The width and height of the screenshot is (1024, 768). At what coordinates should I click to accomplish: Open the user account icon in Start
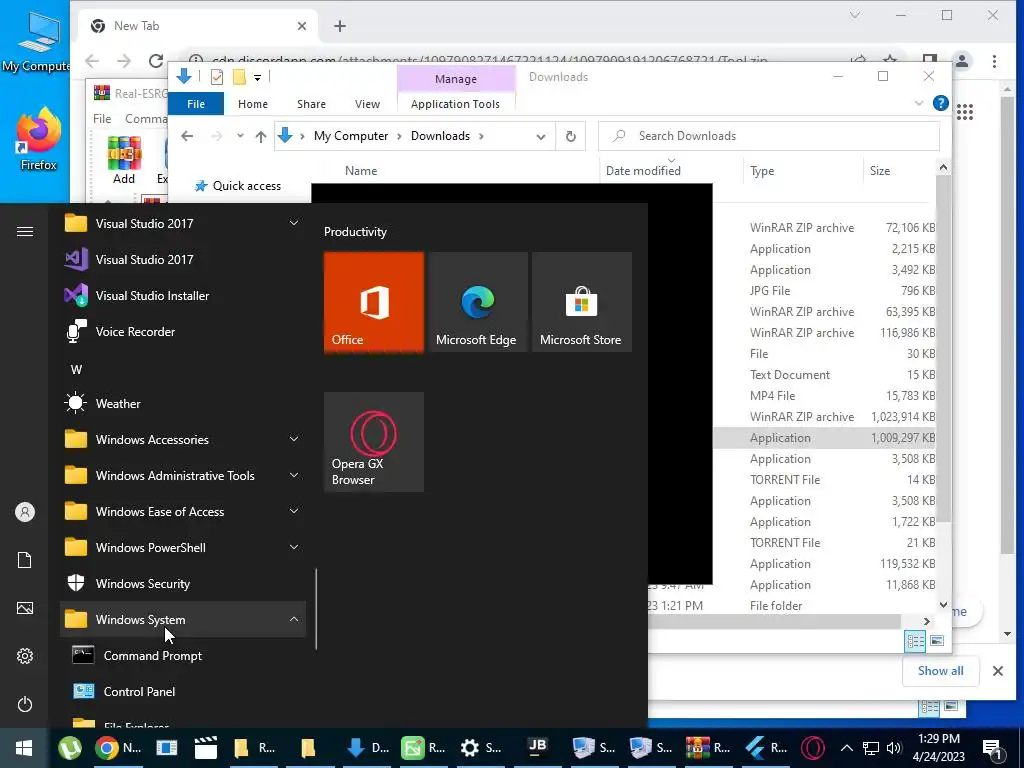[25, 512]
